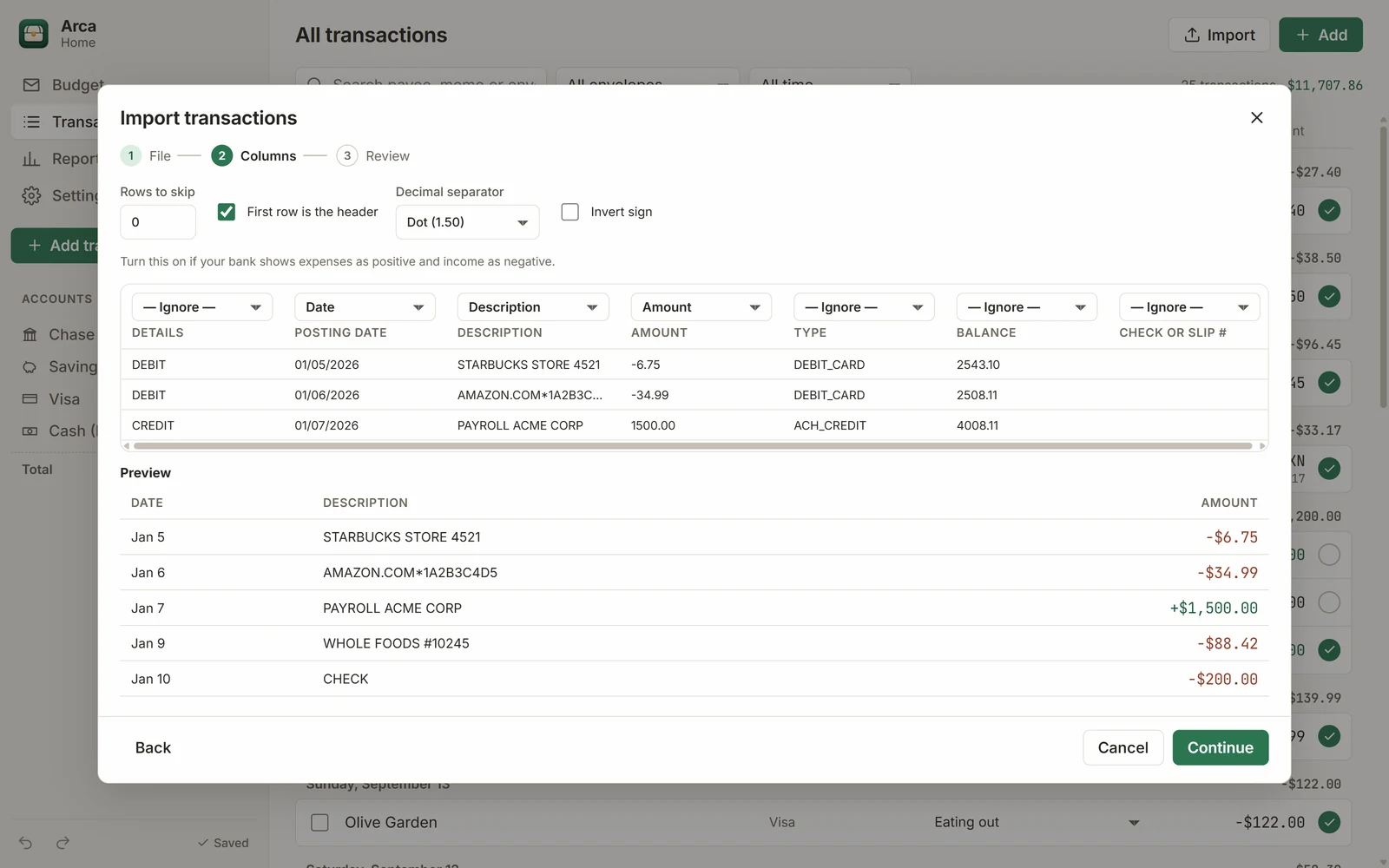Viewport: 1389px width, 868px height.
Task: Click the column table horizontal scrollbar
Action: 693,446
